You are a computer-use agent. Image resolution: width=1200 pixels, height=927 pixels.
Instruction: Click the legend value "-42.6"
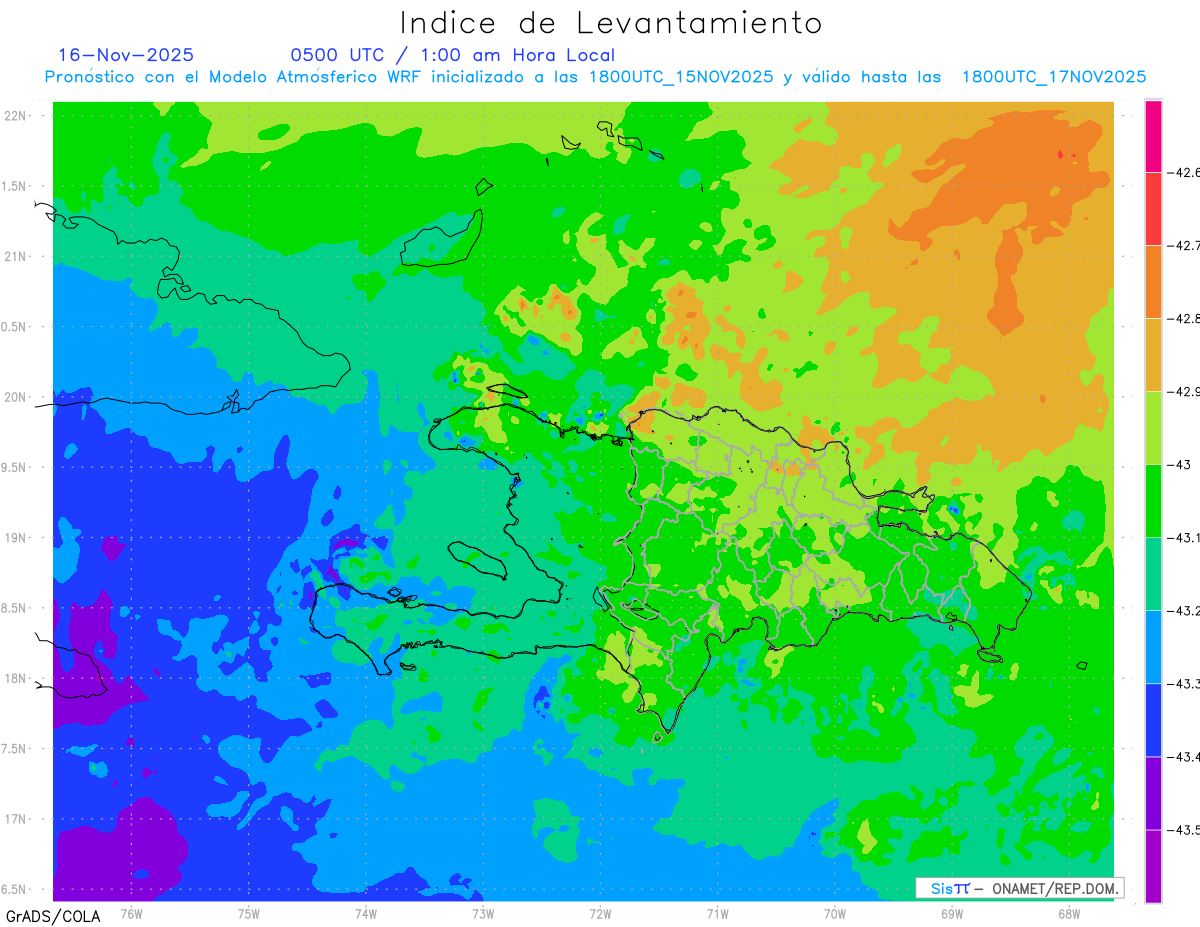click(1186, 173)
